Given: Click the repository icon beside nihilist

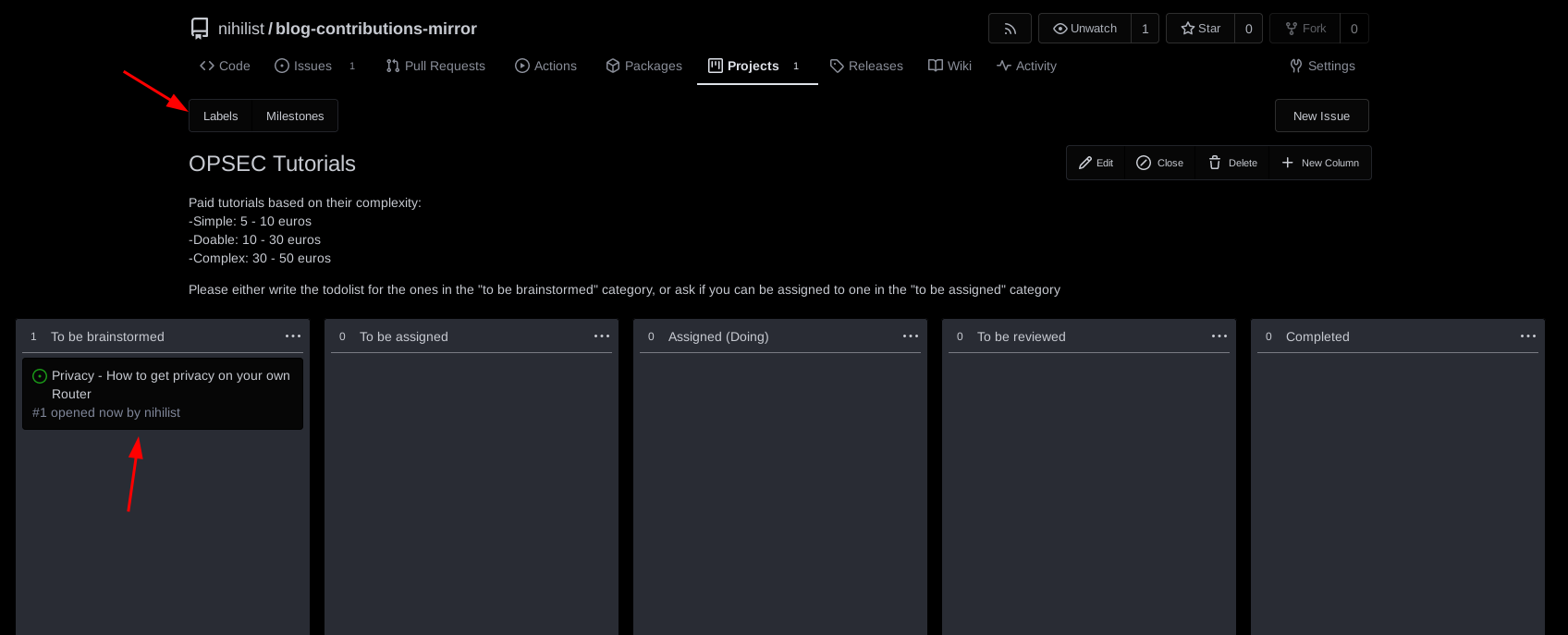Looking at the screenshot, I should click(200, 29).
